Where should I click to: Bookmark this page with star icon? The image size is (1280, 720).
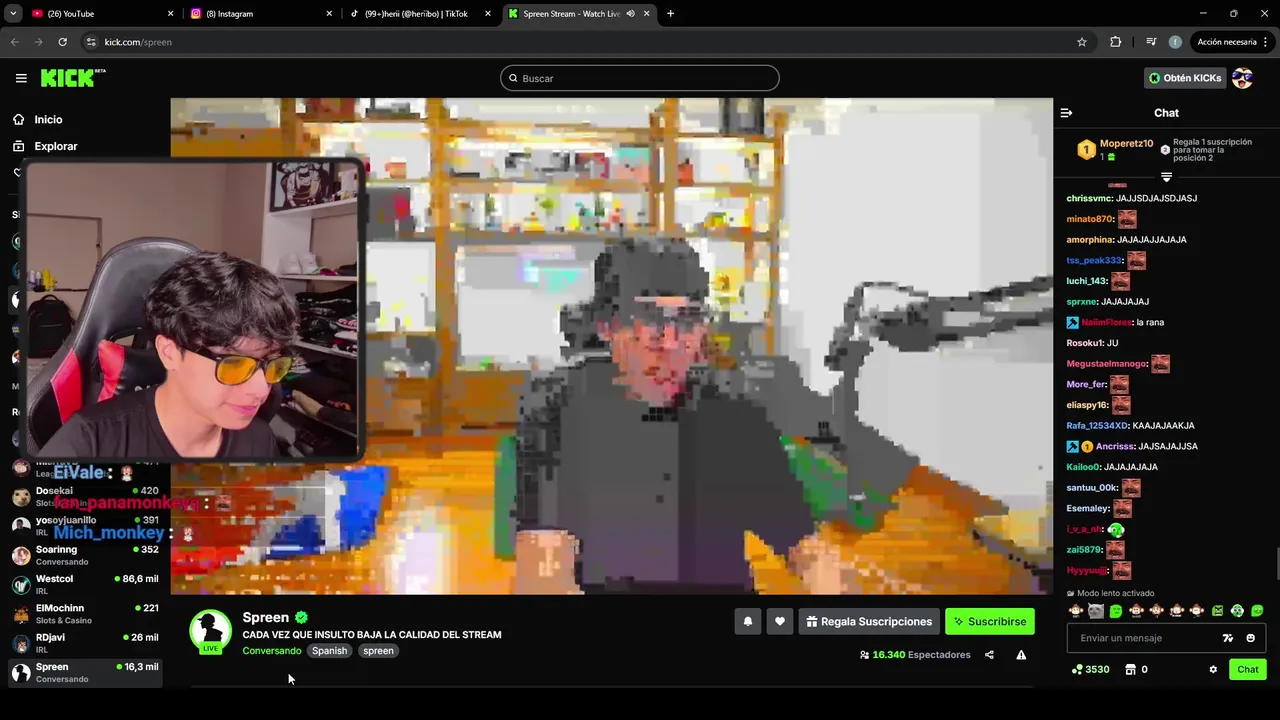(1082, 42)
